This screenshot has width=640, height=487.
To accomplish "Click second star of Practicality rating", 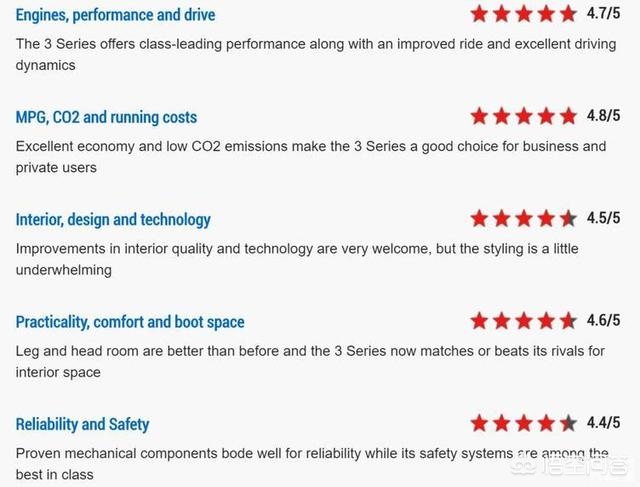I will pos(501,321).
